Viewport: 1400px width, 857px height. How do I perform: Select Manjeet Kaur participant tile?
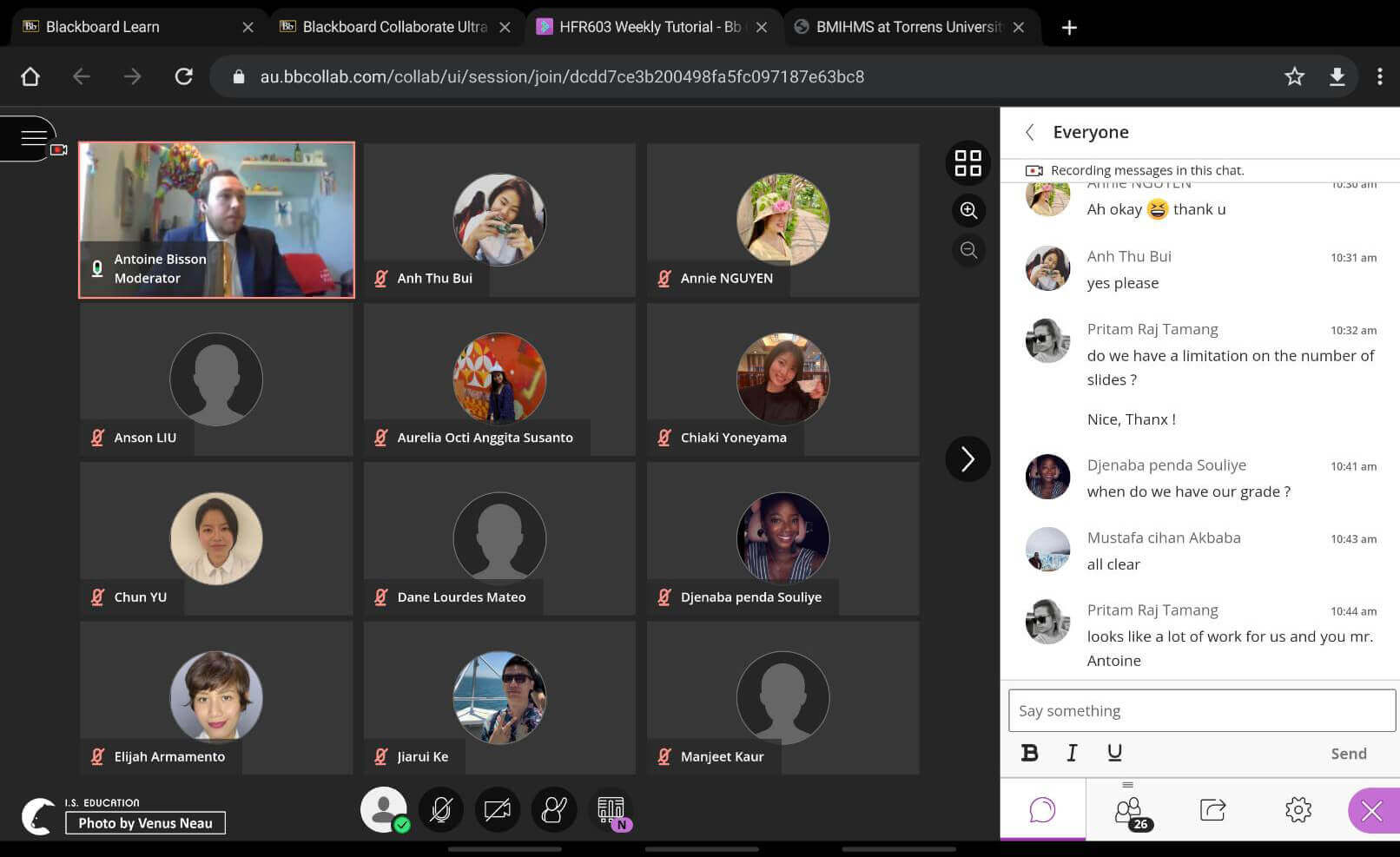click(783, 697)
